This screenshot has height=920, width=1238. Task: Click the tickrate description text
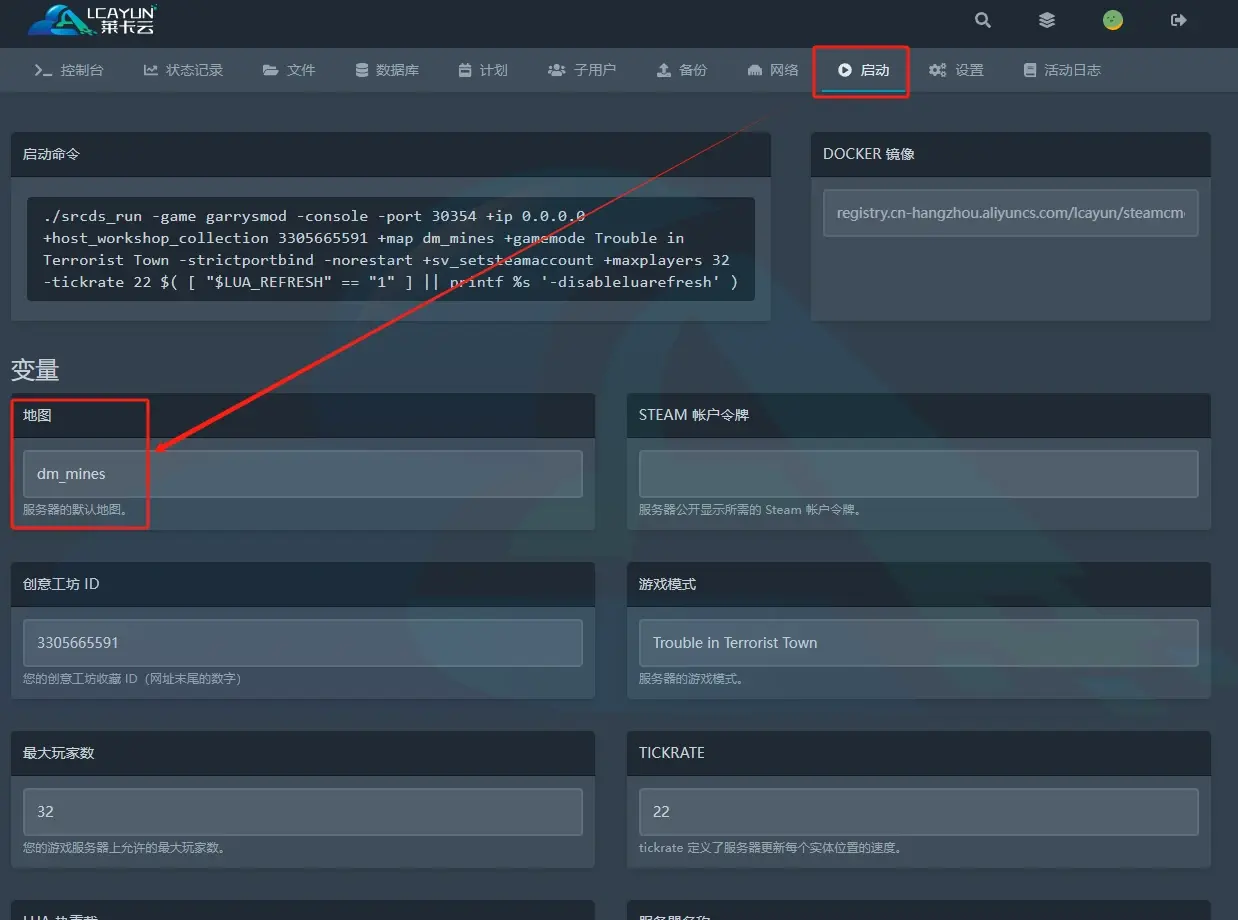771,848
